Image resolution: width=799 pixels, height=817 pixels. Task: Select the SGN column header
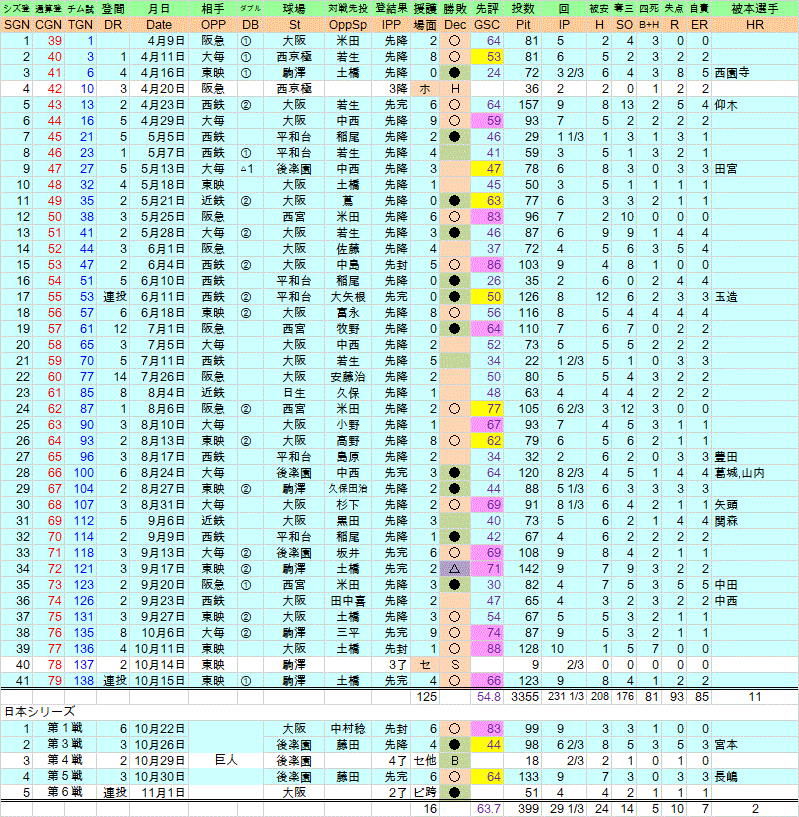[x=17, y=24]
